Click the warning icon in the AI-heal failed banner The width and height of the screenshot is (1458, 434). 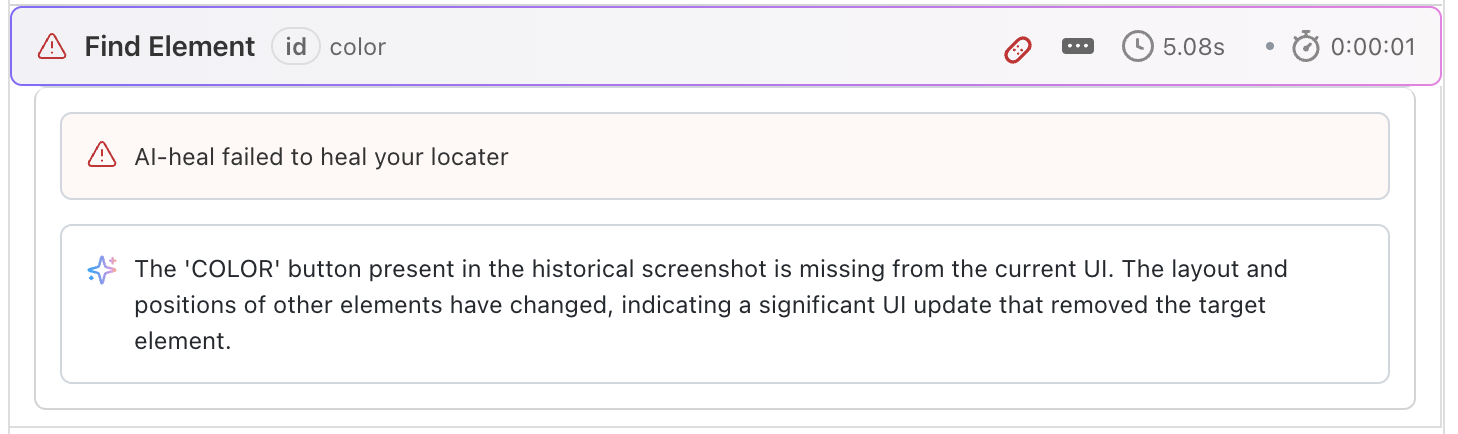[x=102, y=156]
